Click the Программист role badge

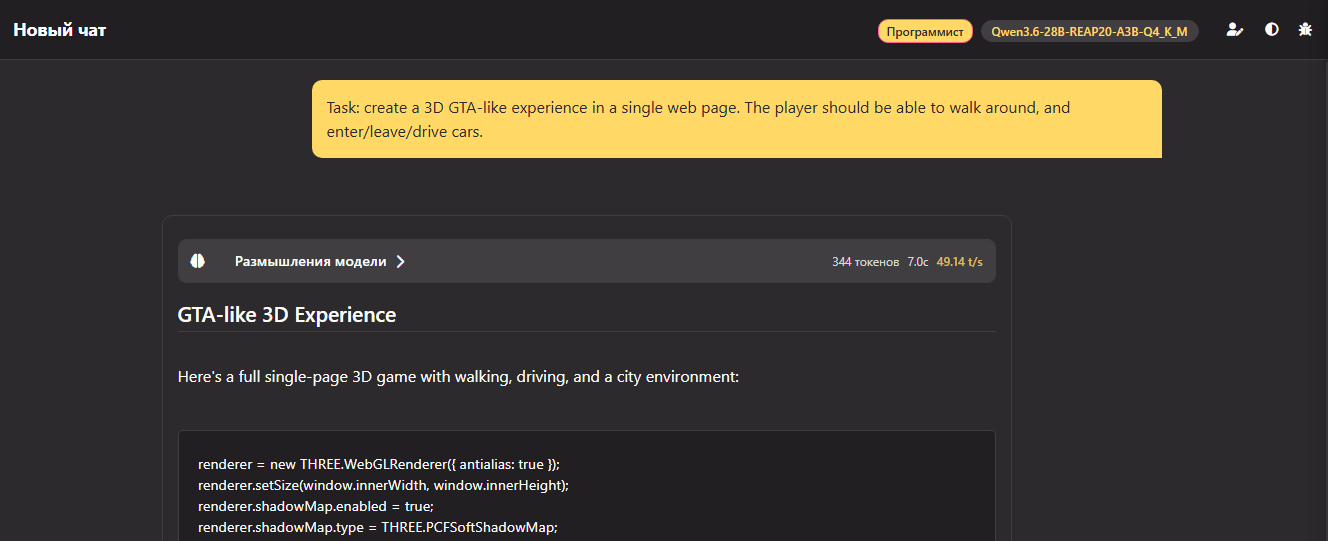click(x=925, y=31)
